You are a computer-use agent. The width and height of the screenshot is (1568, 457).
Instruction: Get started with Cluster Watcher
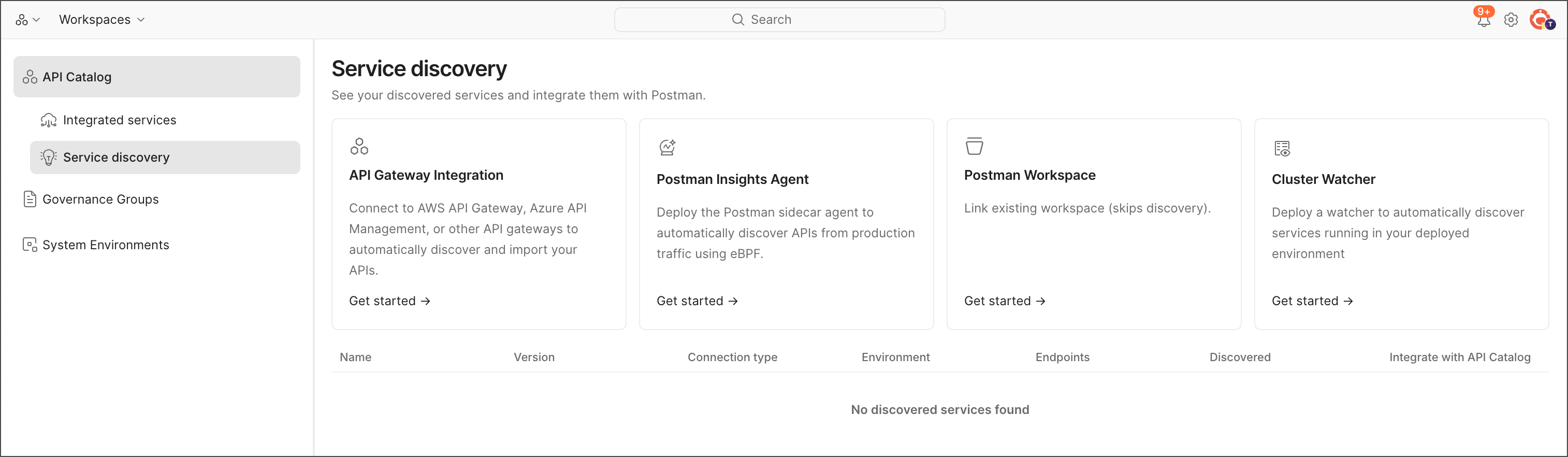click(x=1312, y=301)
